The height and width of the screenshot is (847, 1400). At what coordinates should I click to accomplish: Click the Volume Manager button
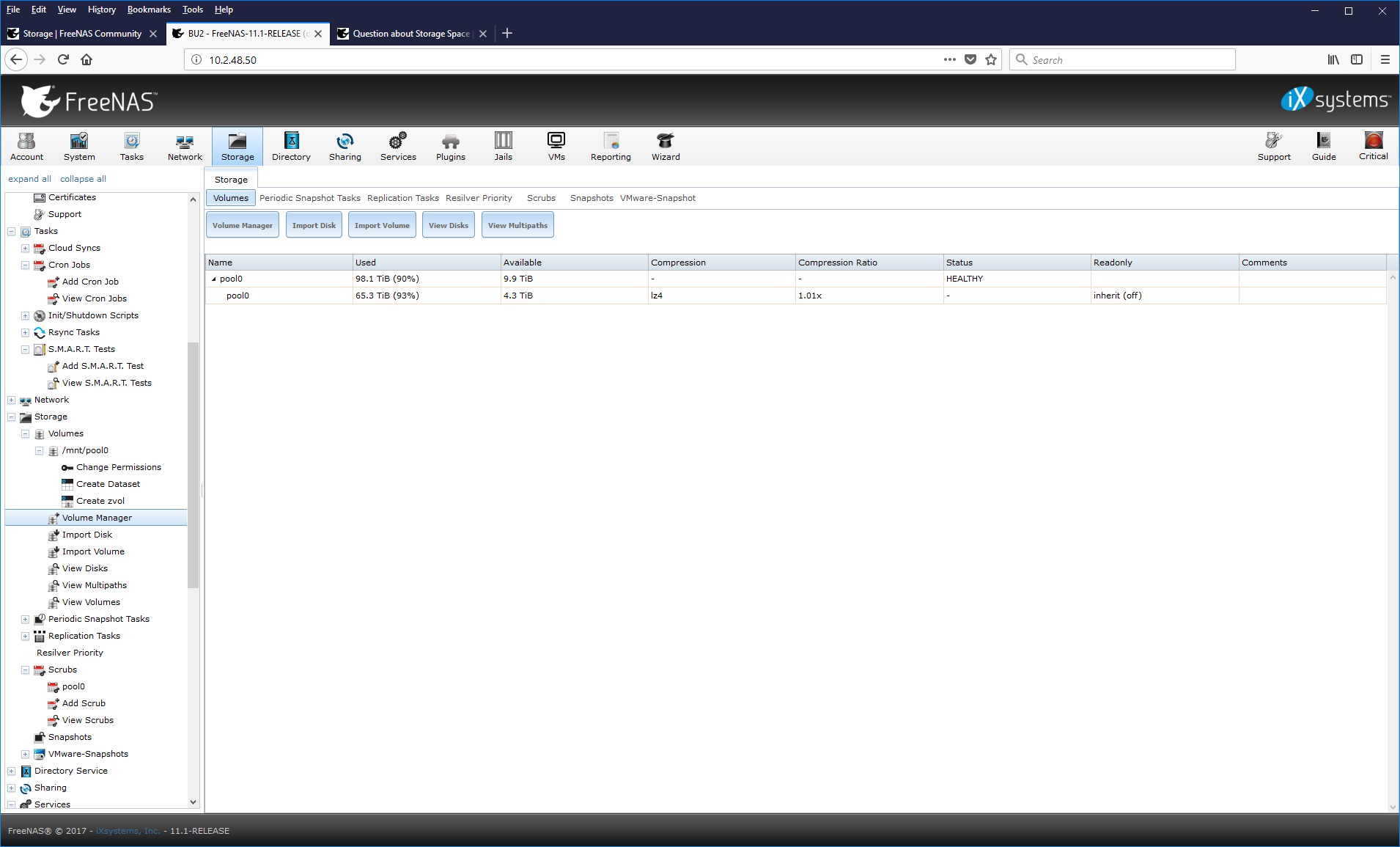243,225
